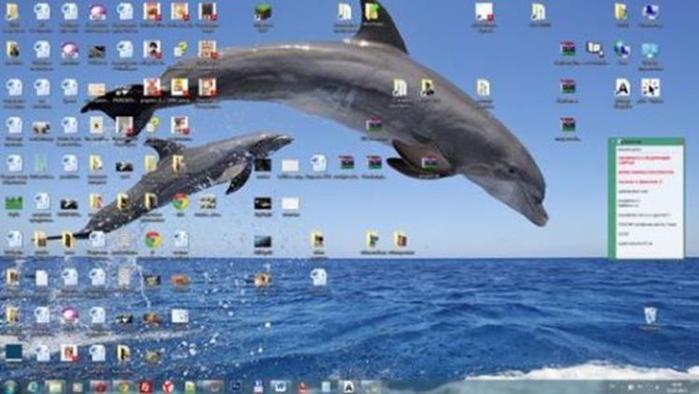Viewport: 699px width, 394px height.
Task: Open the green chart icon on left edge
Action: pyautogui.click(x=14, y=204)
